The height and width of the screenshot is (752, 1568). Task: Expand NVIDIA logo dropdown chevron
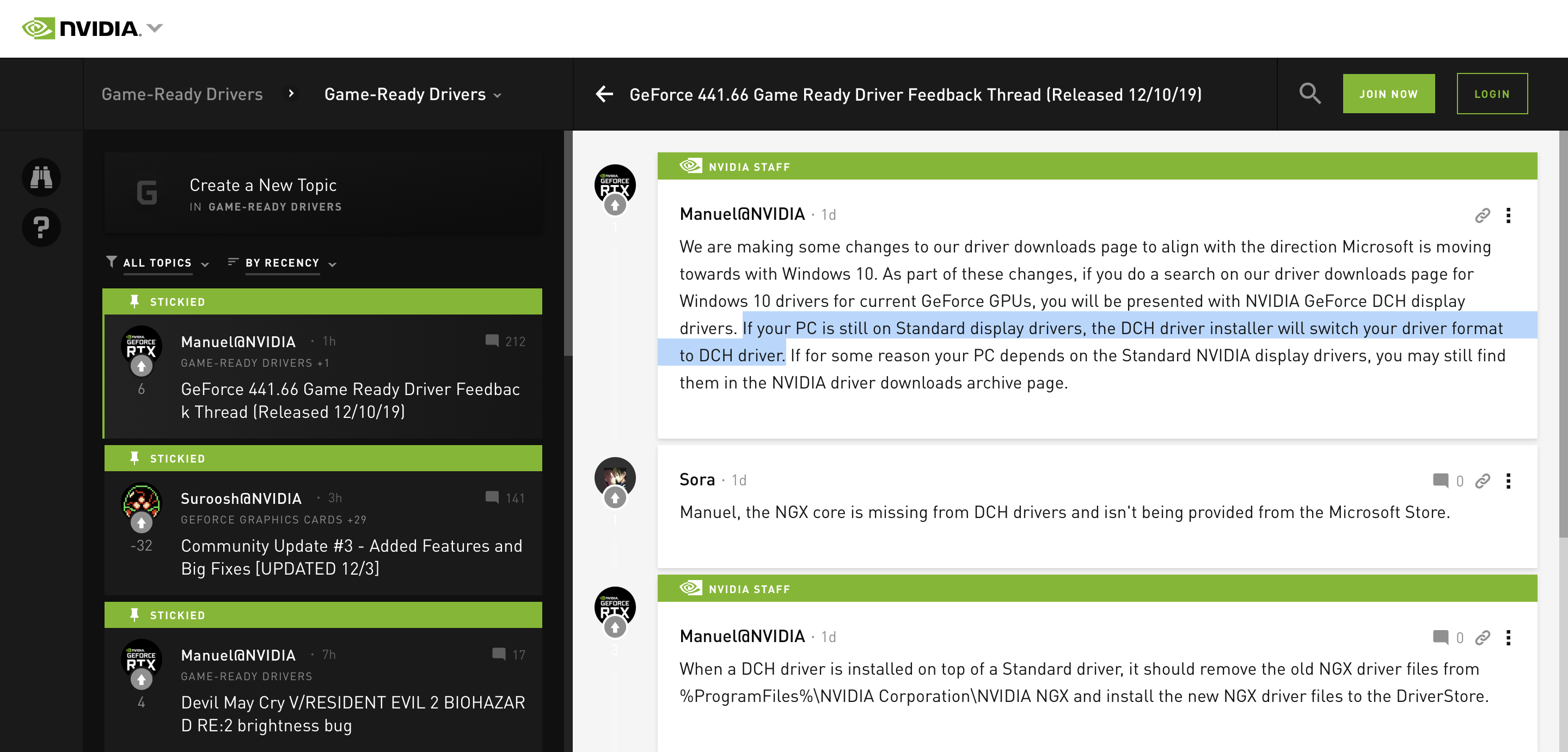point(155,28)
